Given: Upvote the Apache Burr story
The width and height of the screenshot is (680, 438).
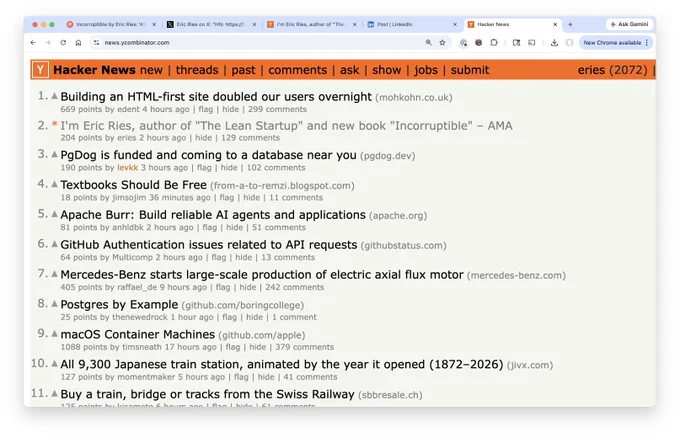Looking at the screenshot, I should pyautogui.click(x=55, y=214).
